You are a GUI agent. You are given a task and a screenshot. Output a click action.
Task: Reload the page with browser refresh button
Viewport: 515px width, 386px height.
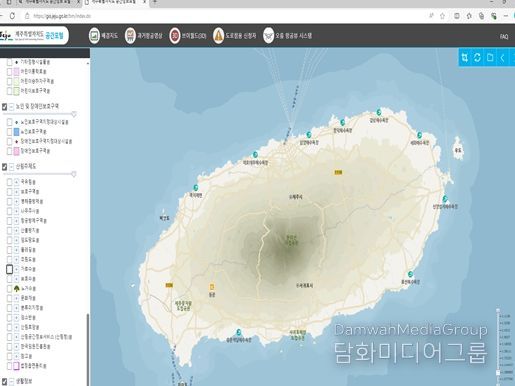tap(12, 16)
